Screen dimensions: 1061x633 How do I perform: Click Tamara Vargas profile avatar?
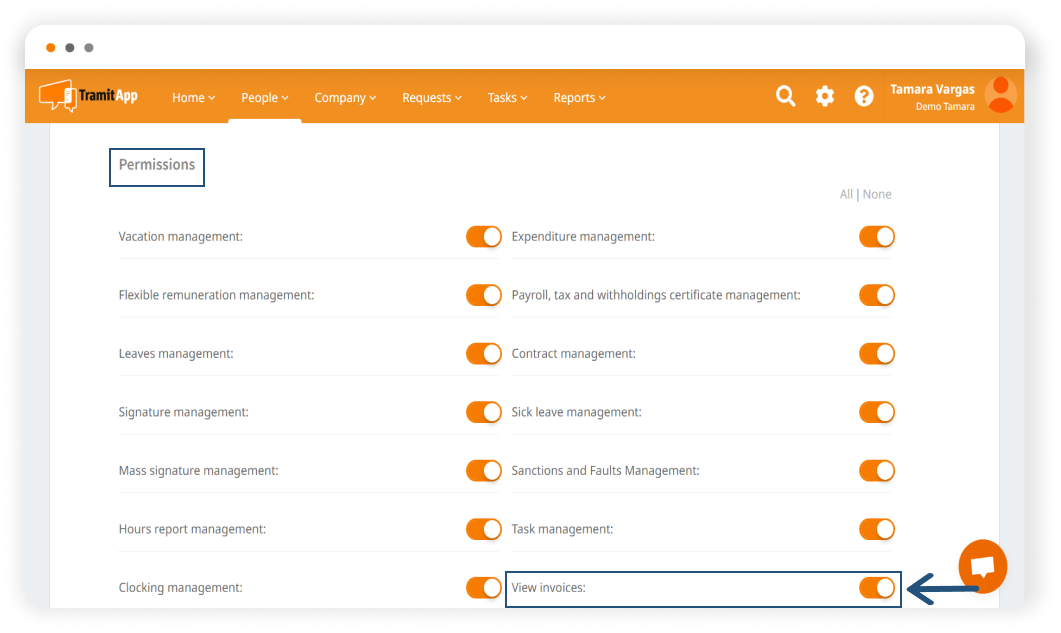1000,95
